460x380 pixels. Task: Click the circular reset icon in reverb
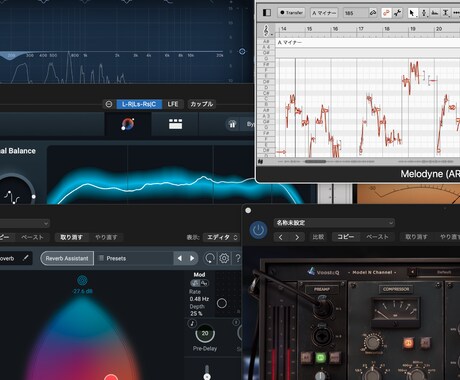pos(210,258)
